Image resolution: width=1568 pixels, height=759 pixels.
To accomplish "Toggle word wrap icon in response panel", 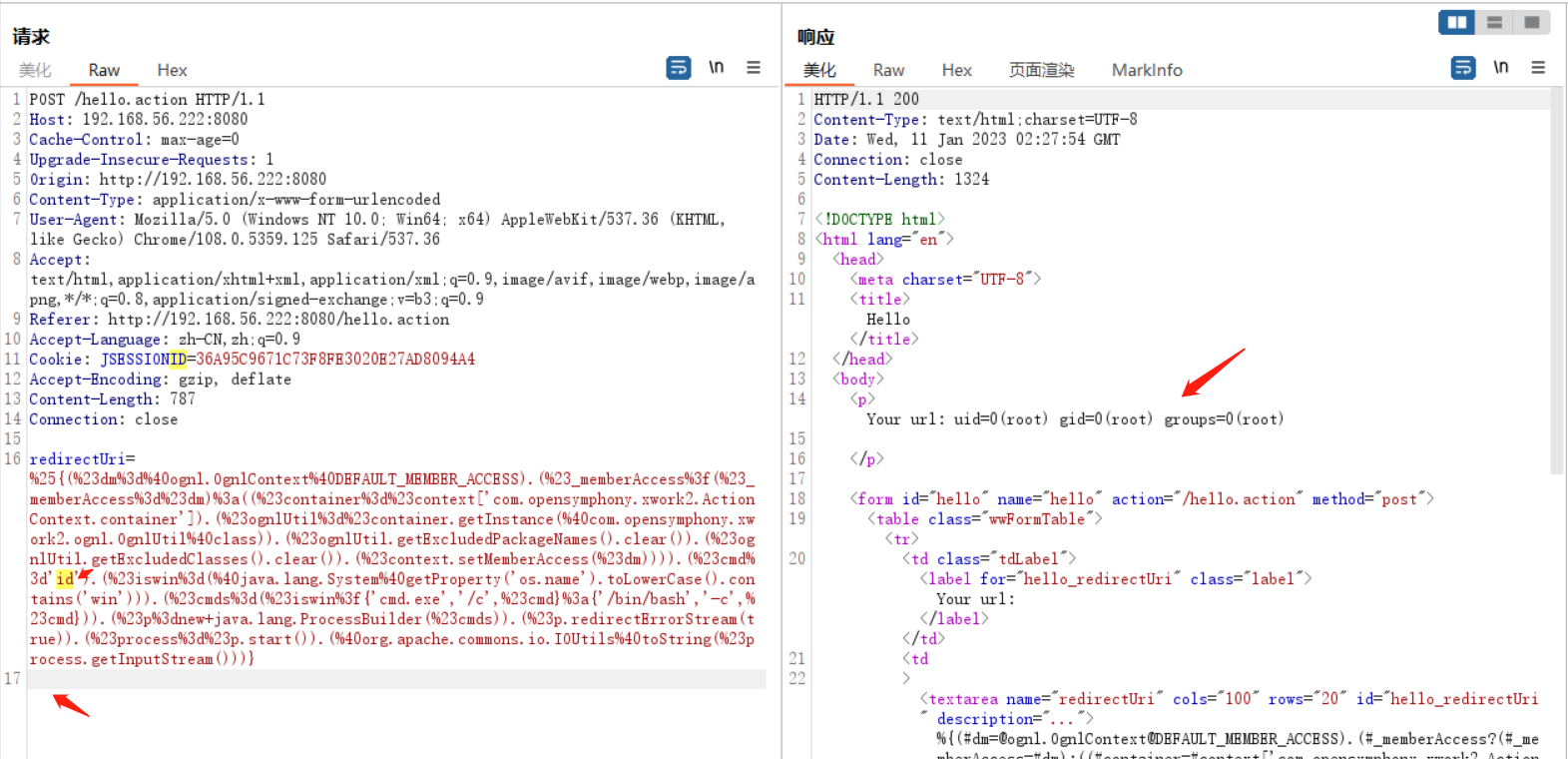I will pos(1462,68).
